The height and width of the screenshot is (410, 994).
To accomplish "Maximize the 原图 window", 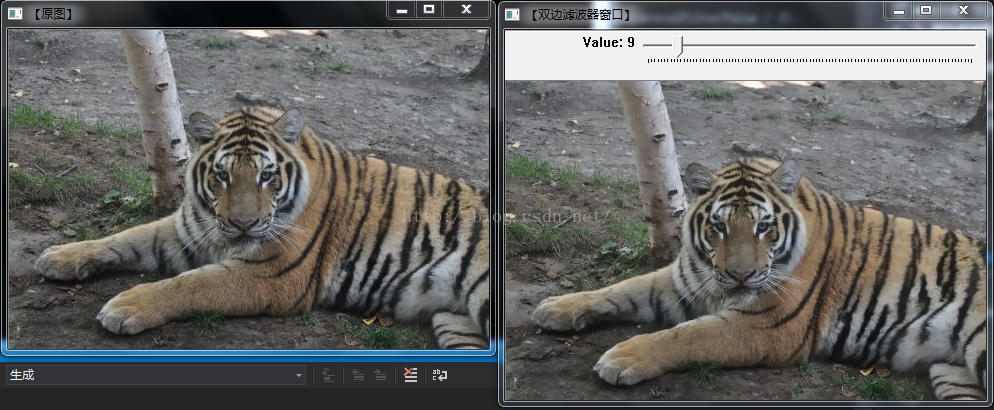I will pyautogui.click(x=429, y=9).
